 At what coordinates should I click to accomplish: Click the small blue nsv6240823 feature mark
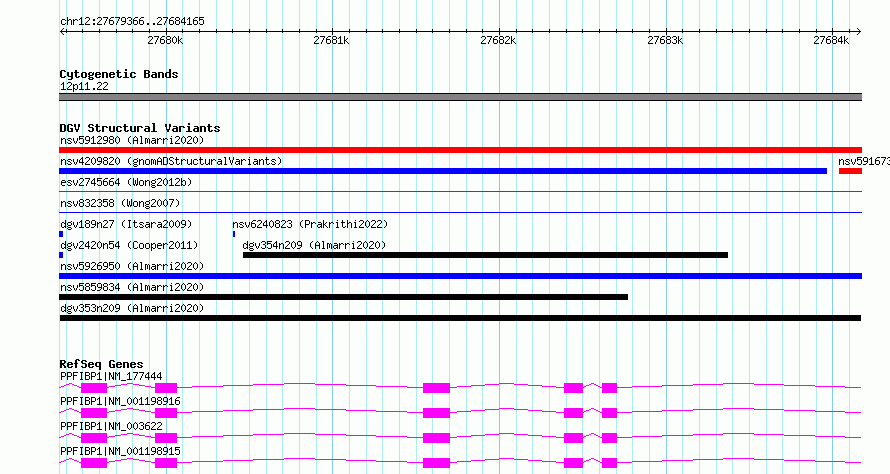[234, 234]
